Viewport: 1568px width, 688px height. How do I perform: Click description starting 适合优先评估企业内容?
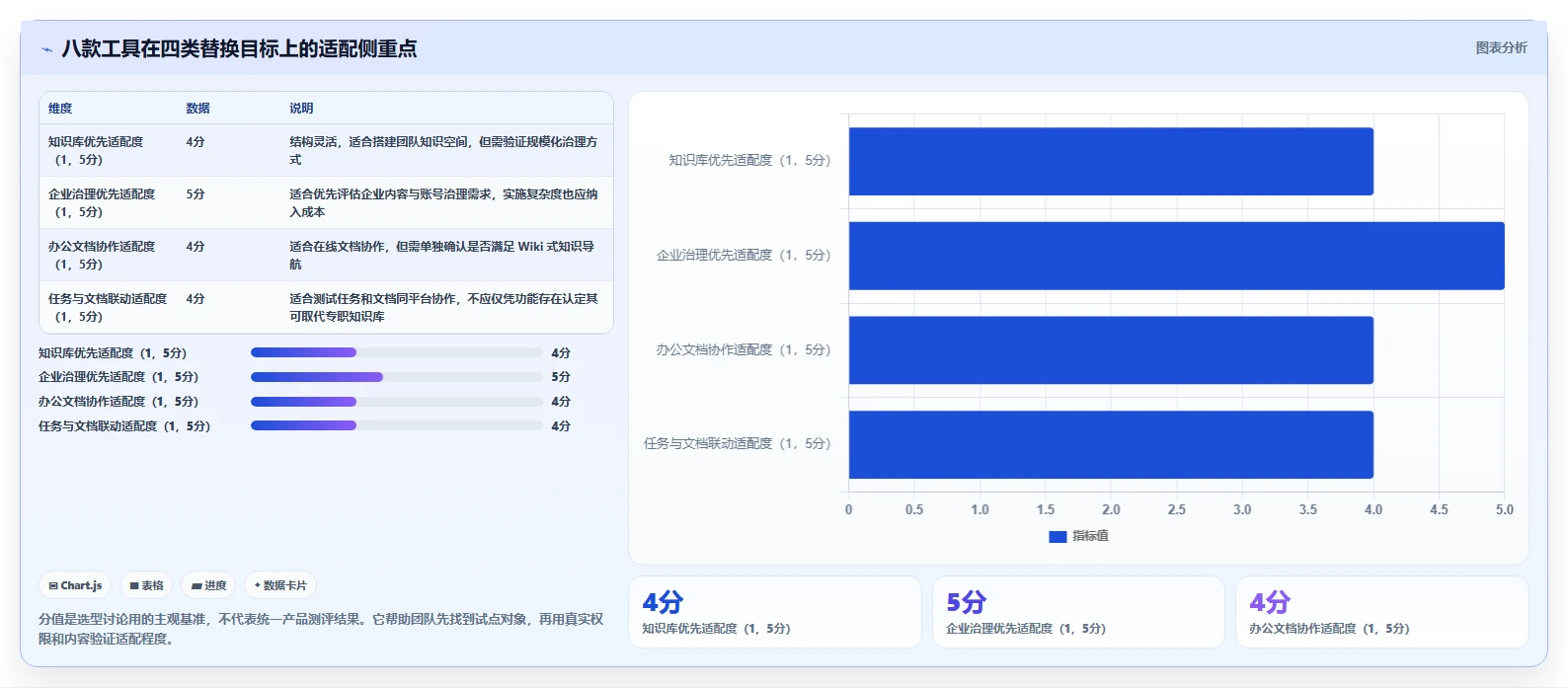(x=443, y=203)
